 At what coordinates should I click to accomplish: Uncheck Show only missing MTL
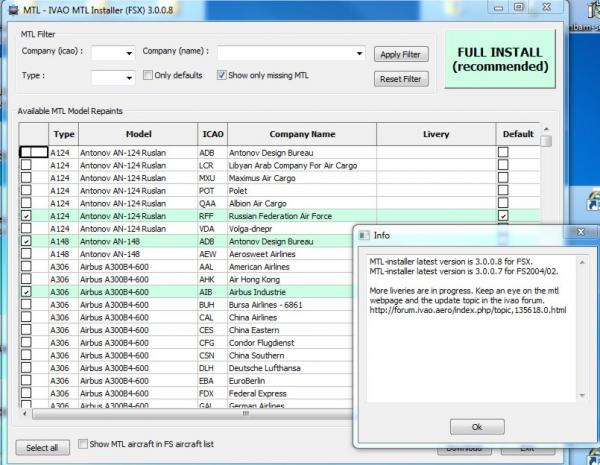click(222, 75)
